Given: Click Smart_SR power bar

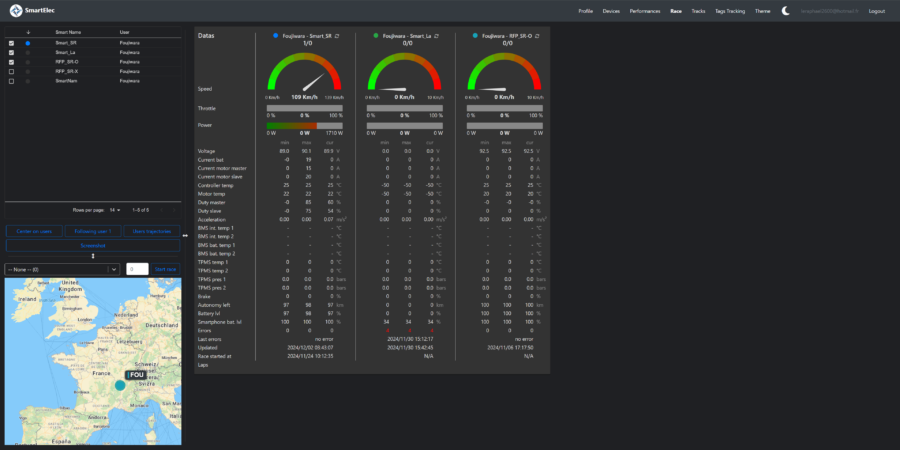Looking at the screenshot, I should [304, 125].
